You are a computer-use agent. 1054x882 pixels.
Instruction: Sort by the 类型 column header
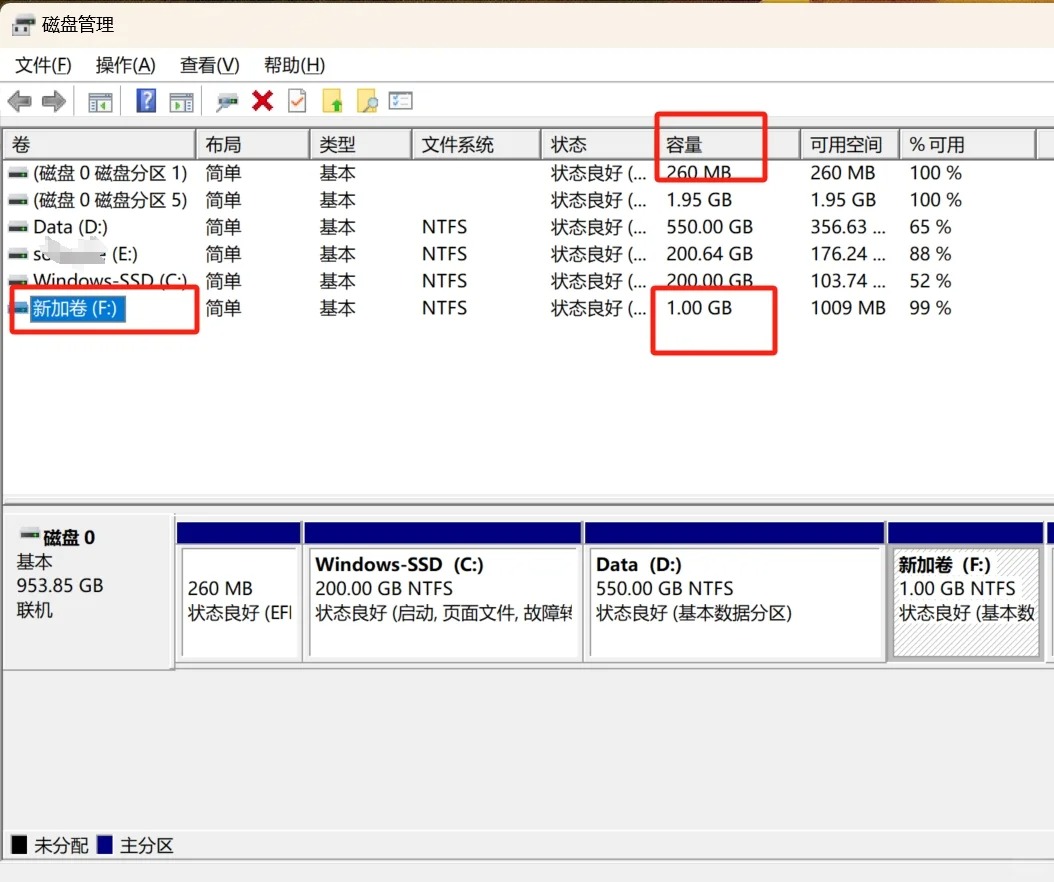[x=360, y=145]
